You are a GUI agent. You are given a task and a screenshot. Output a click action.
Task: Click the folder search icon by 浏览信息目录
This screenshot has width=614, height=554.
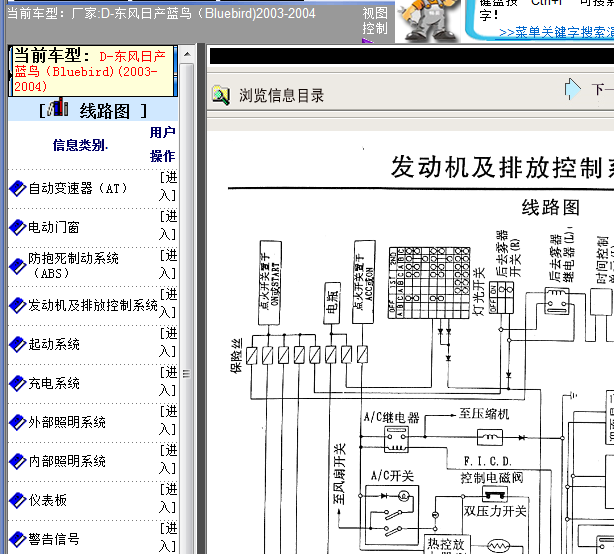tap(221, 96)
